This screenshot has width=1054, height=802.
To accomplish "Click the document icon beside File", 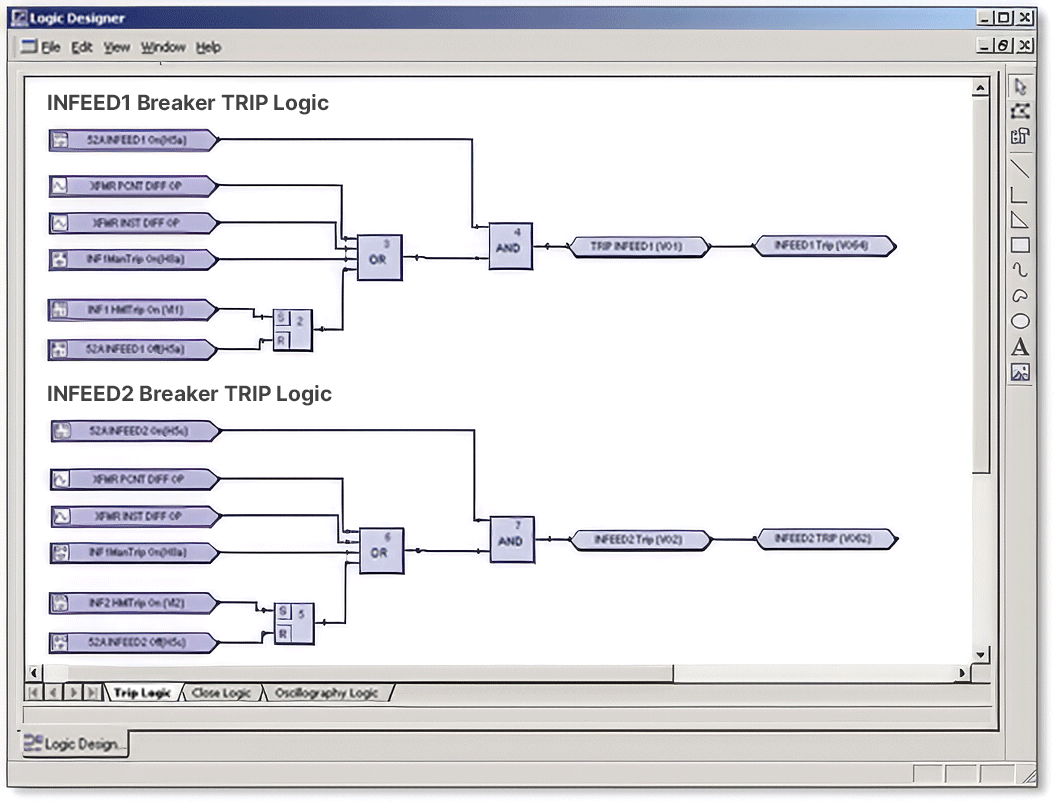I will [x=29, y=46].
